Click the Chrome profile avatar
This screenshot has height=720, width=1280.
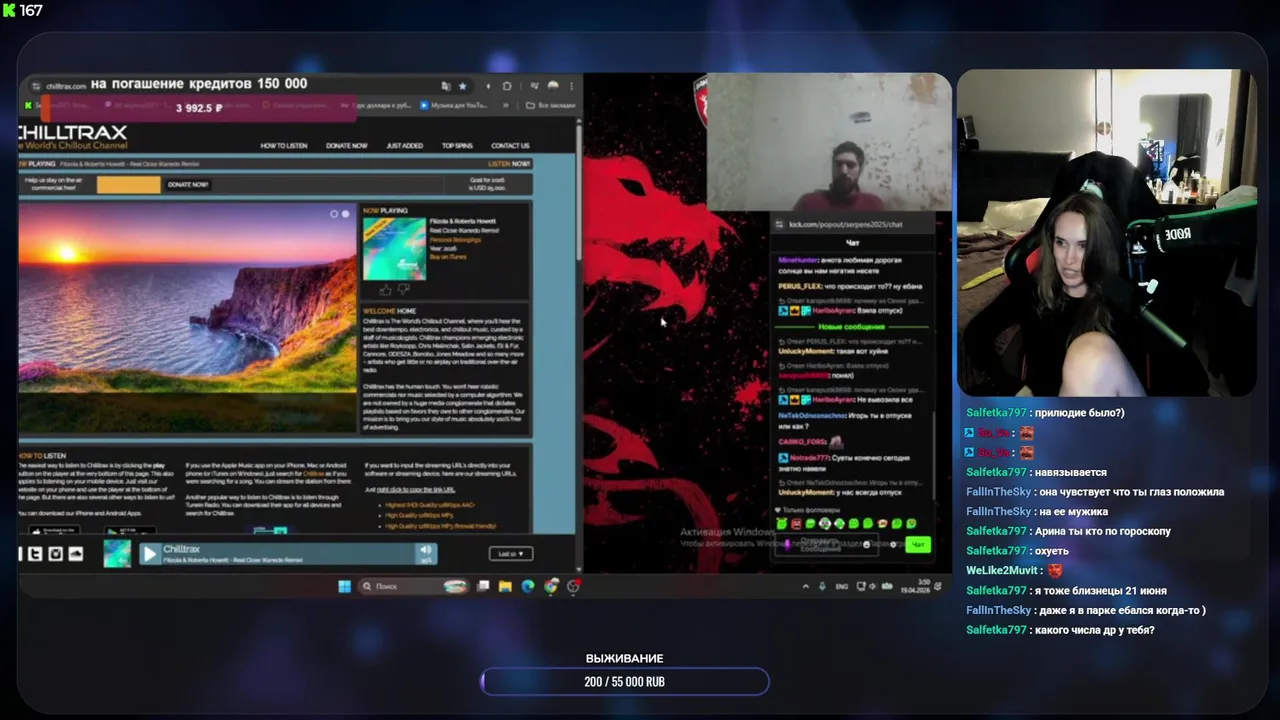point(552,86)
